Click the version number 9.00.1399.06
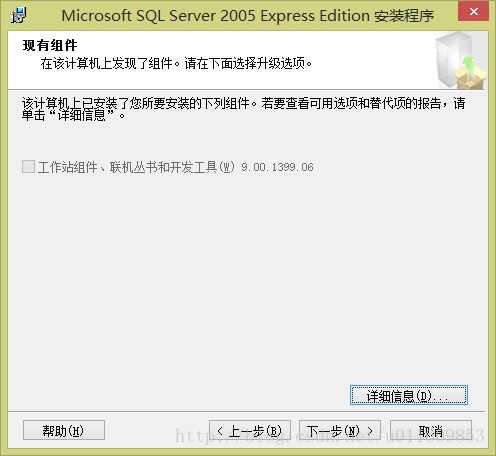This screenshot has height=456, width=496. (x=277, y=167)
